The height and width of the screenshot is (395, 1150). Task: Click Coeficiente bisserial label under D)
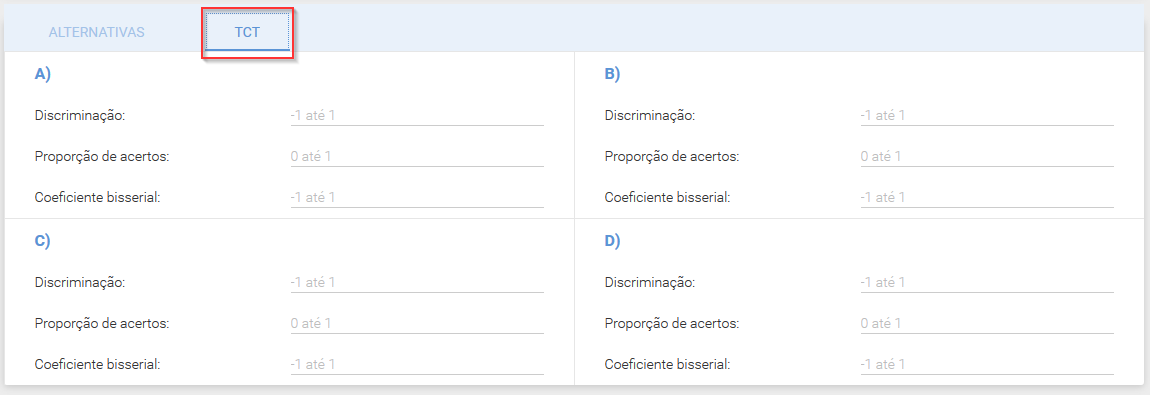pyautogui.click(x=667, y=364)
